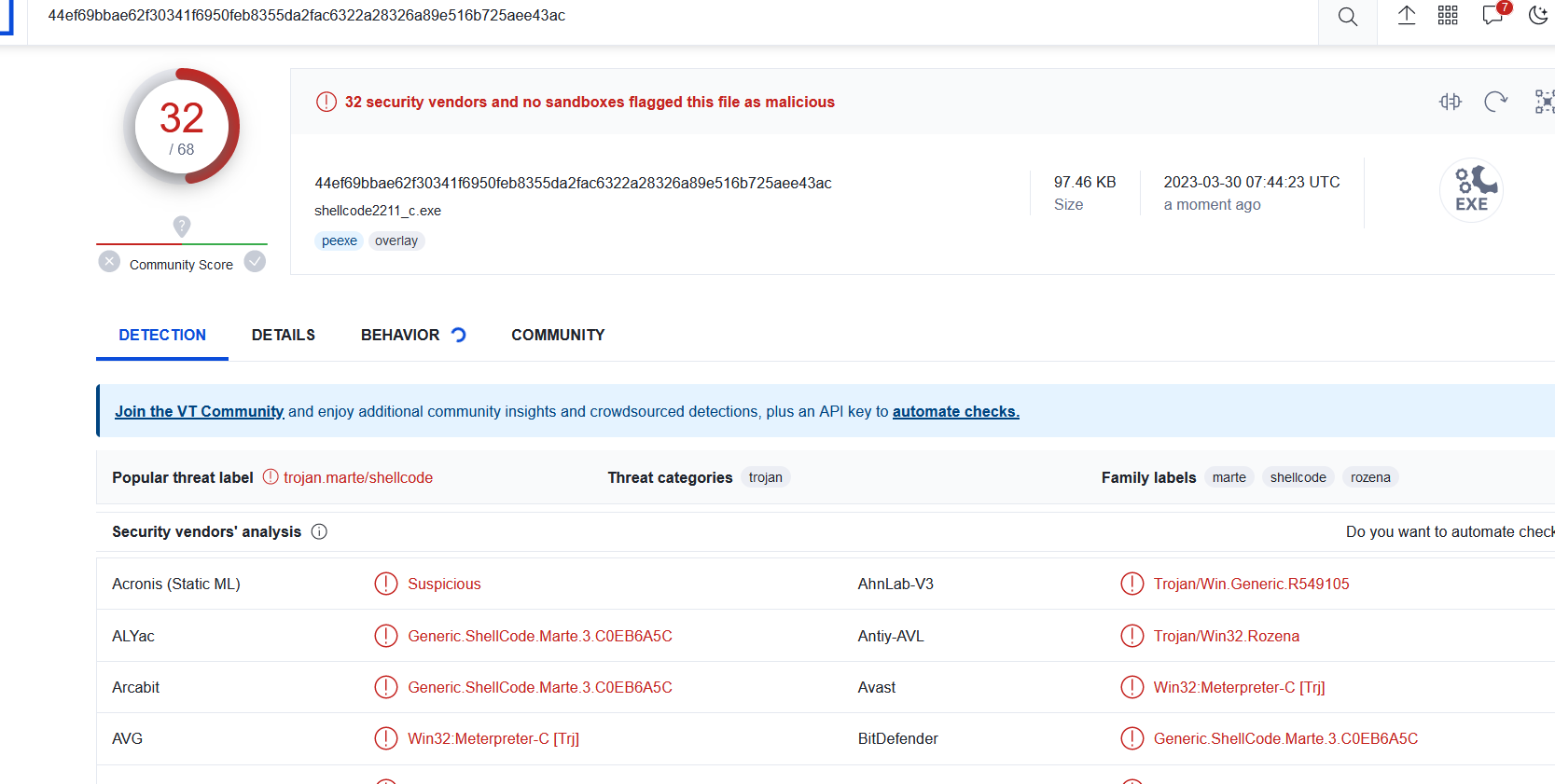Click the 32/68 detection score gauge
Screen dimensions: 1555x784
pos(182,127)
